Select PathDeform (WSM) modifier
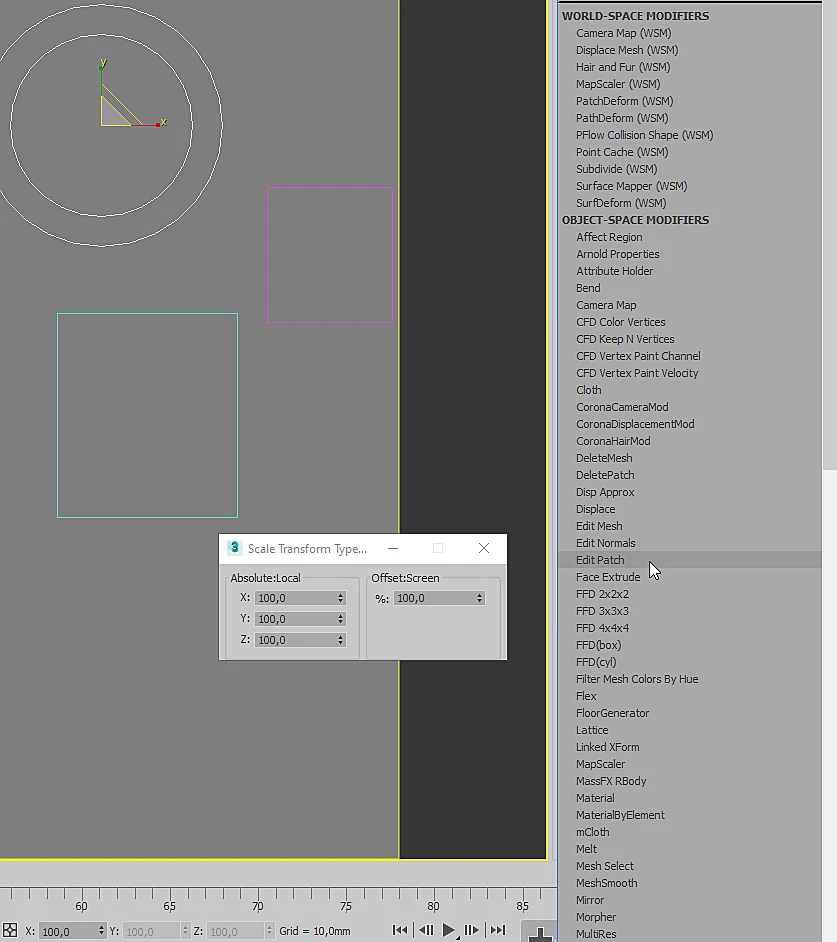This screenshot has width=837, height=942. click(622, 118)
